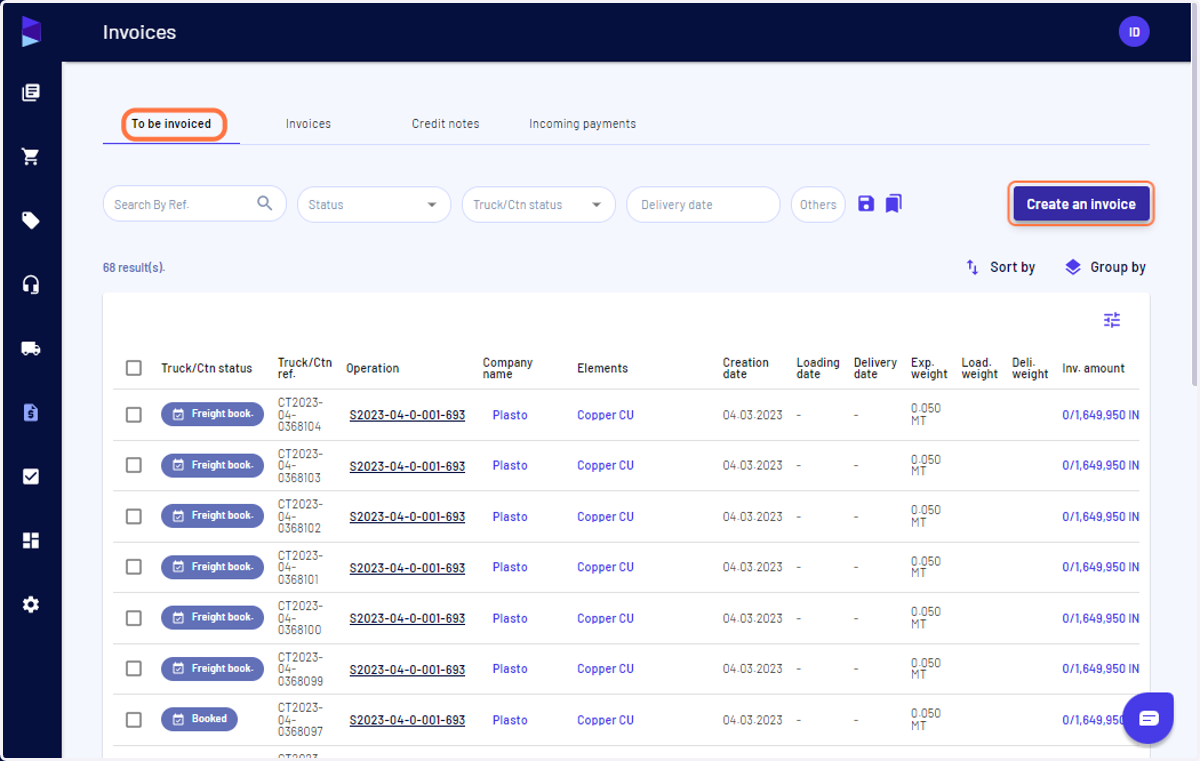Click the Elements column header

[x=602, y=368]
